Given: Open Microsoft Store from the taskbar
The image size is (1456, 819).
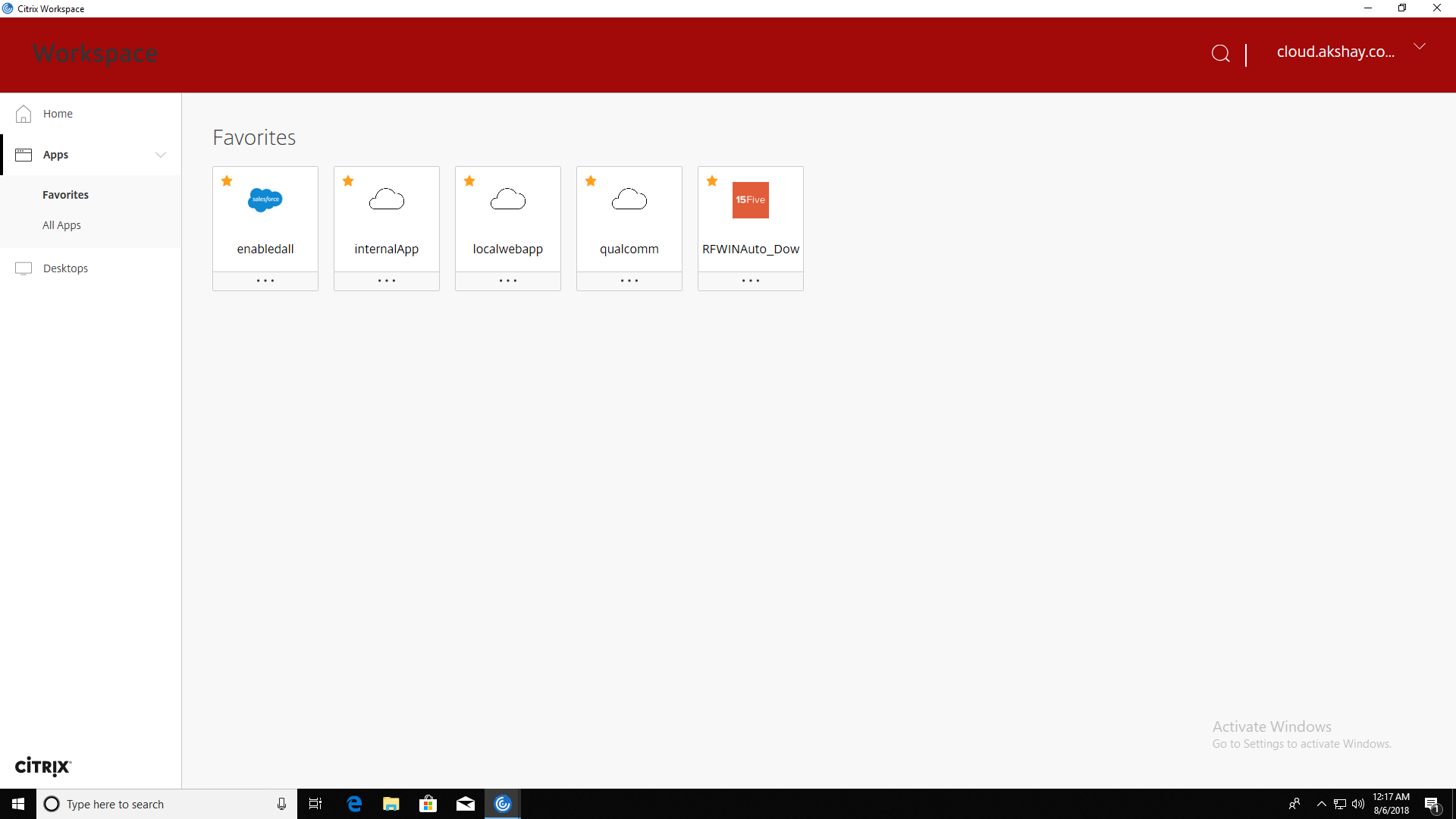Looking at the screenshot, I should (428, 804).
